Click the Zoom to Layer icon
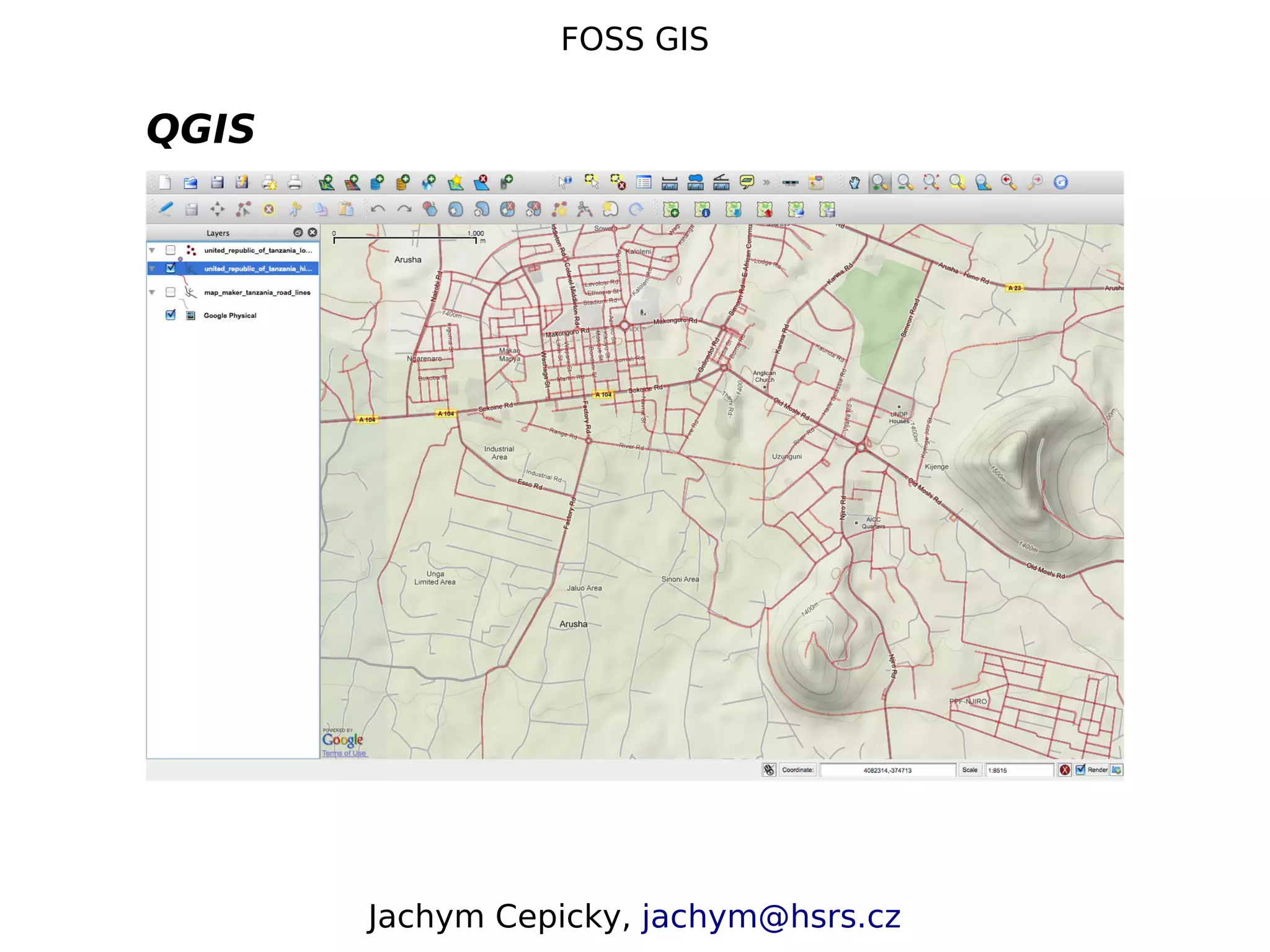This screenshot has height=952, width=1270. 983,183
